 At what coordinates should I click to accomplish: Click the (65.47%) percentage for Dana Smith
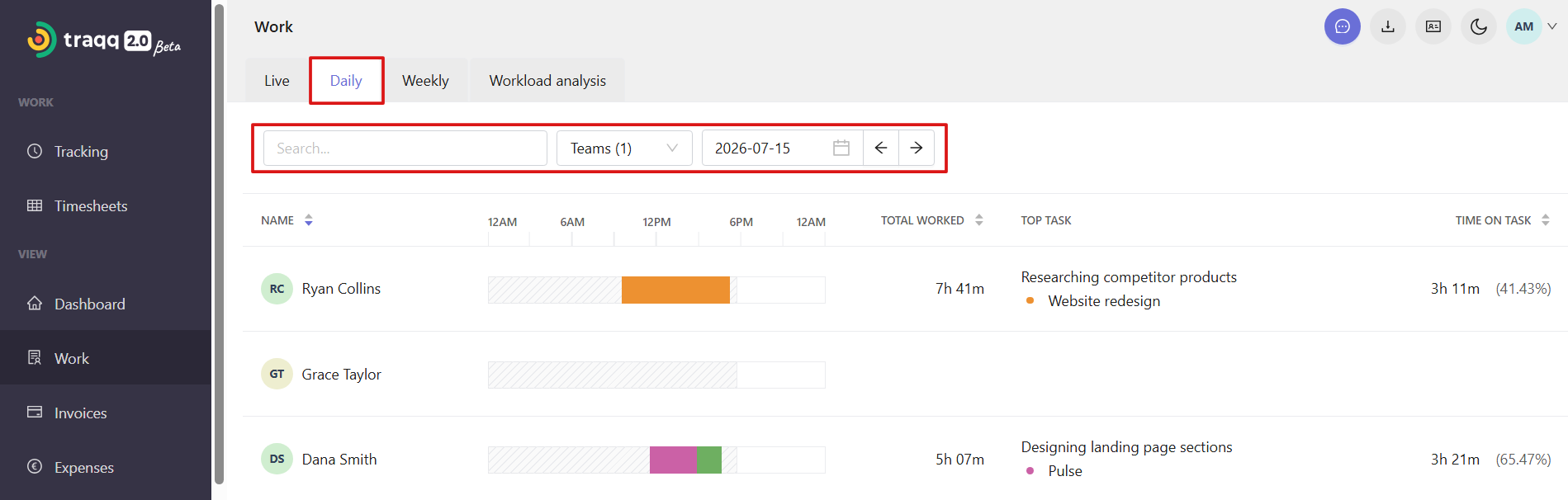(x=1523, y=460)
